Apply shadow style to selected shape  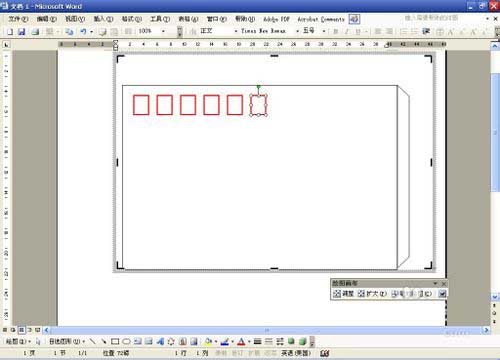(x=291, y=341)
